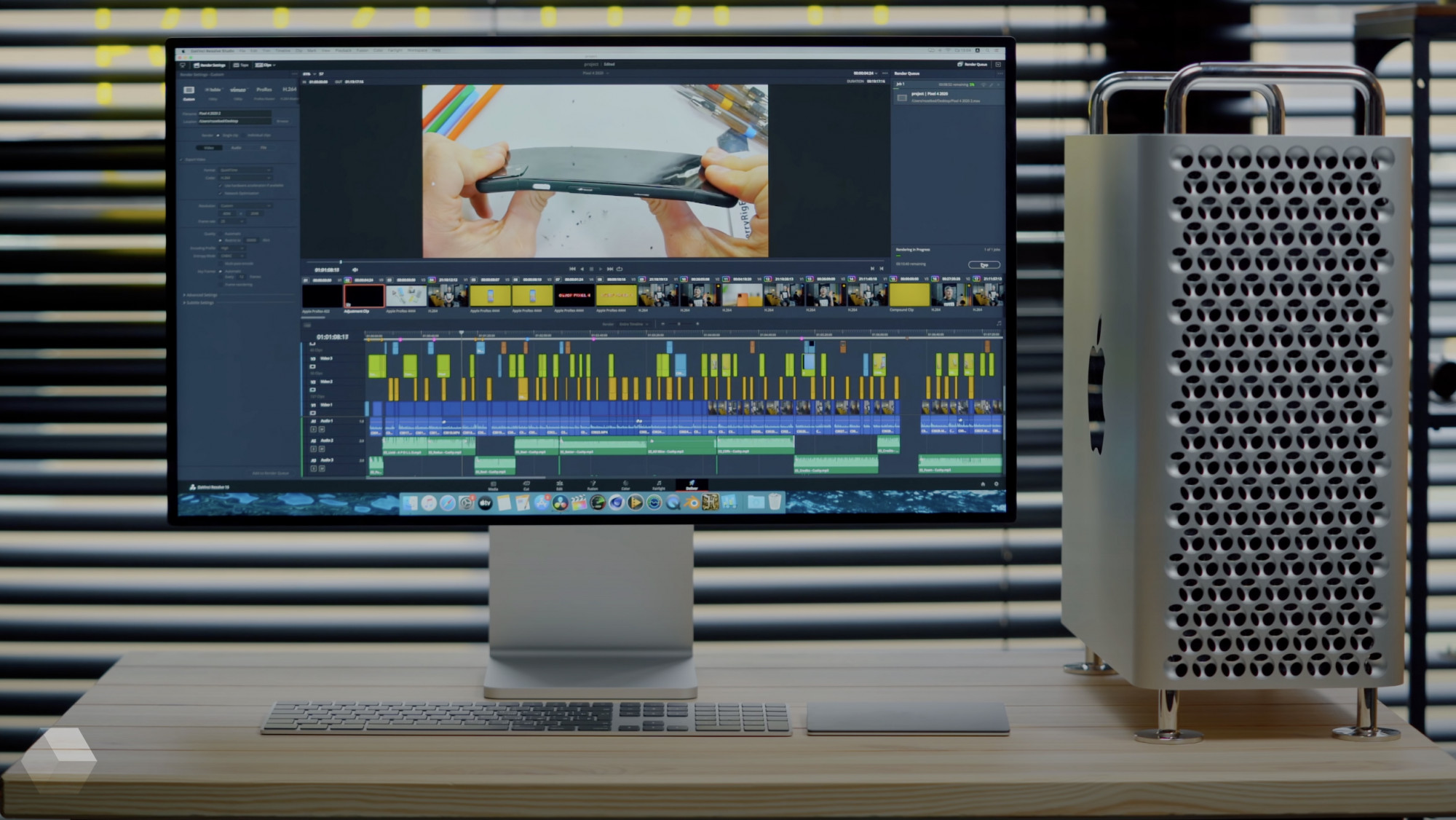This screenshot has height=820, width=1456.
Task: Toggle the Frame reordering checkbox
Action: (221, 285)
